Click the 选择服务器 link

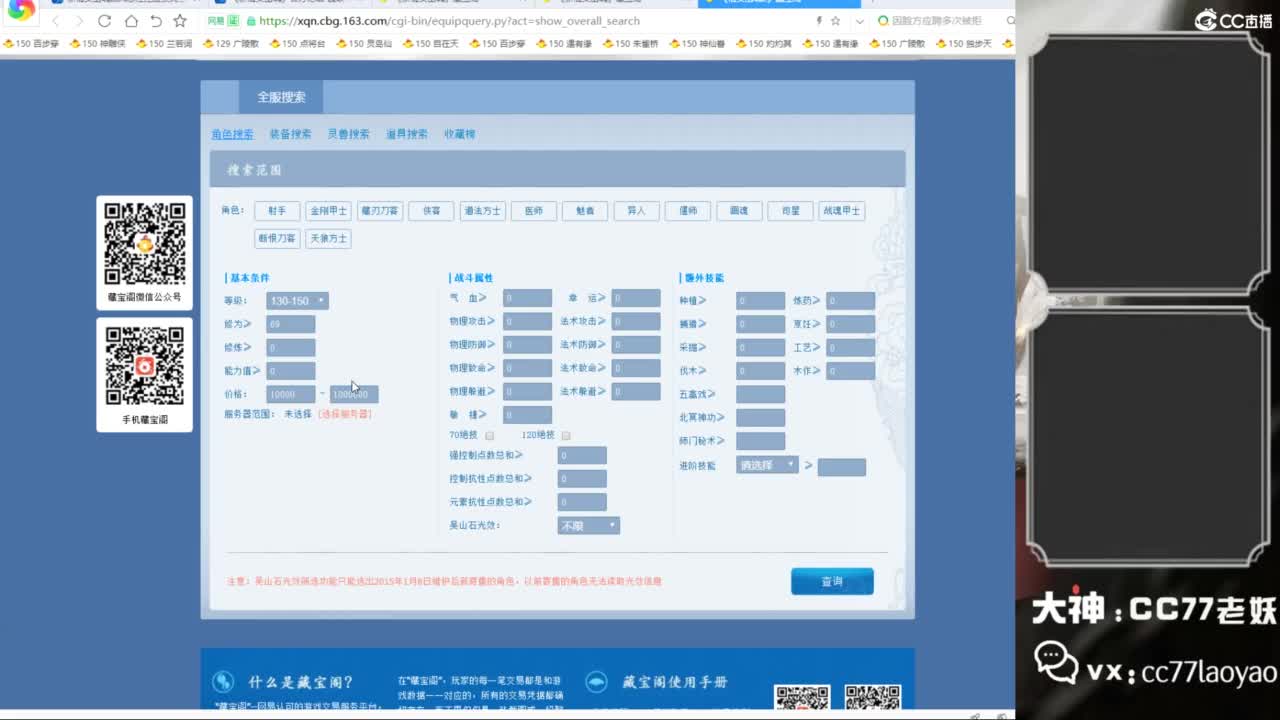pos(345,414)
